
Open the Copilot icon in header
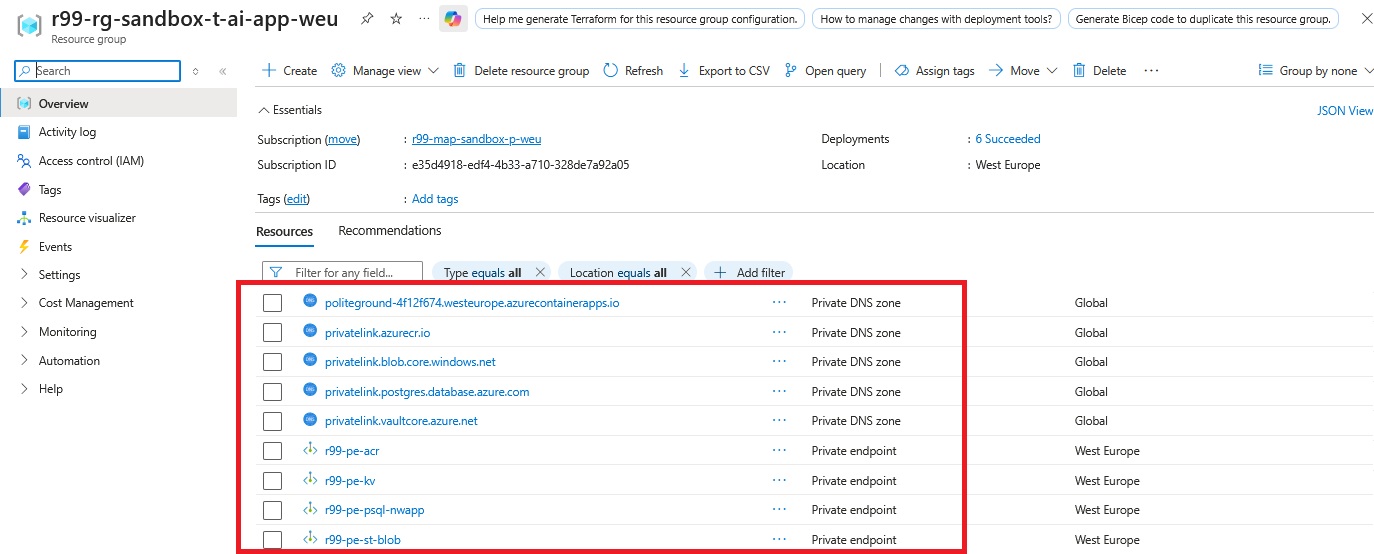tap(453, 19)
